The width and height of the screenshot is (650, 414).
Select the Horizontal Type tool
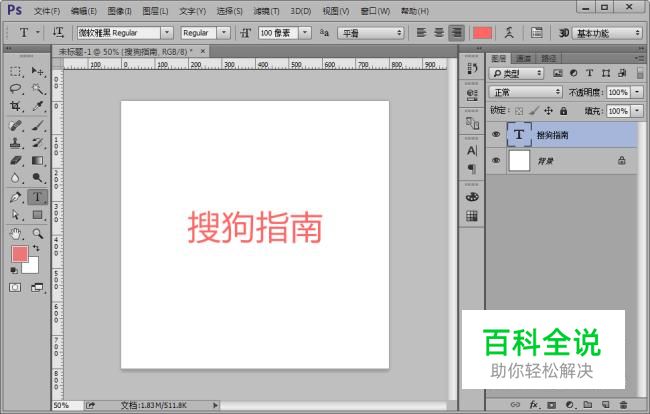37,197
